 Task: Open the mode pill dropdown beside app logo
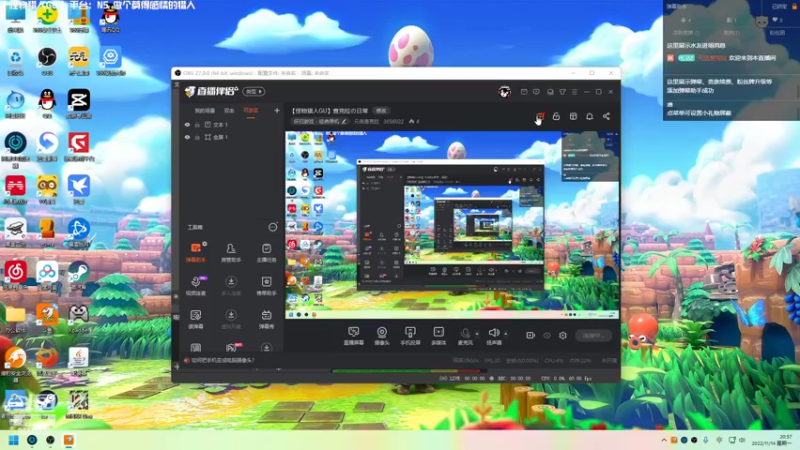click(254, 92)
